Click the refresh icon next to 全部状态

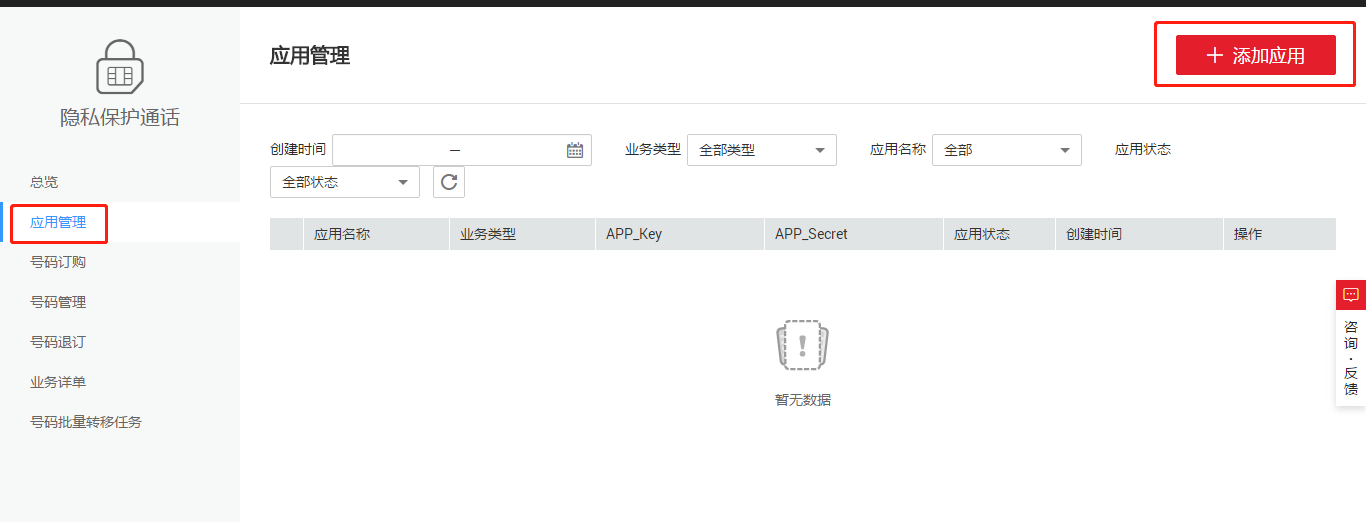pyautogui.click(x=449, y=182)
